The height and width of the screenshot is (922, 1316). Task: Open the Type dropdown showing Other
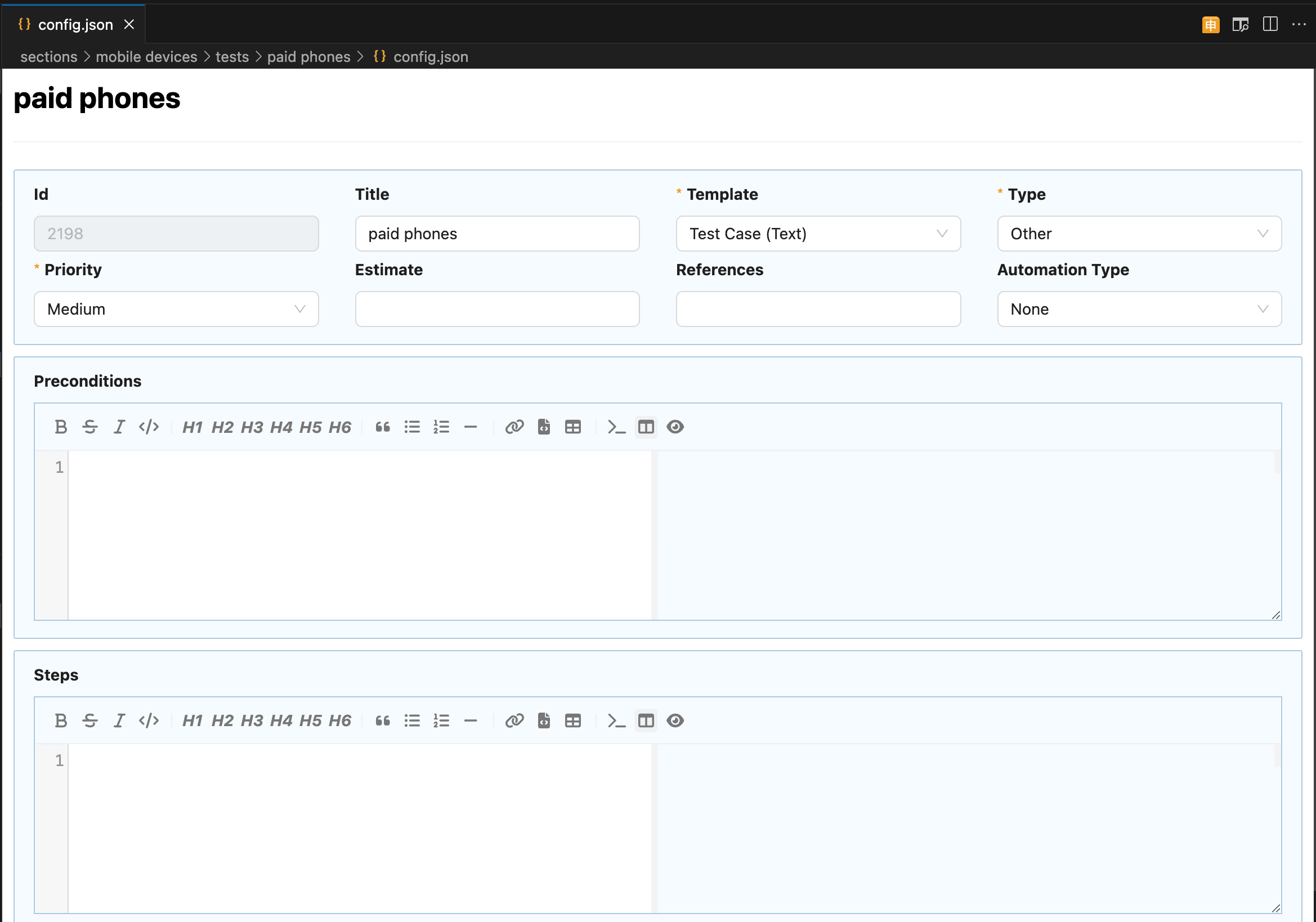pos(1139,234)
